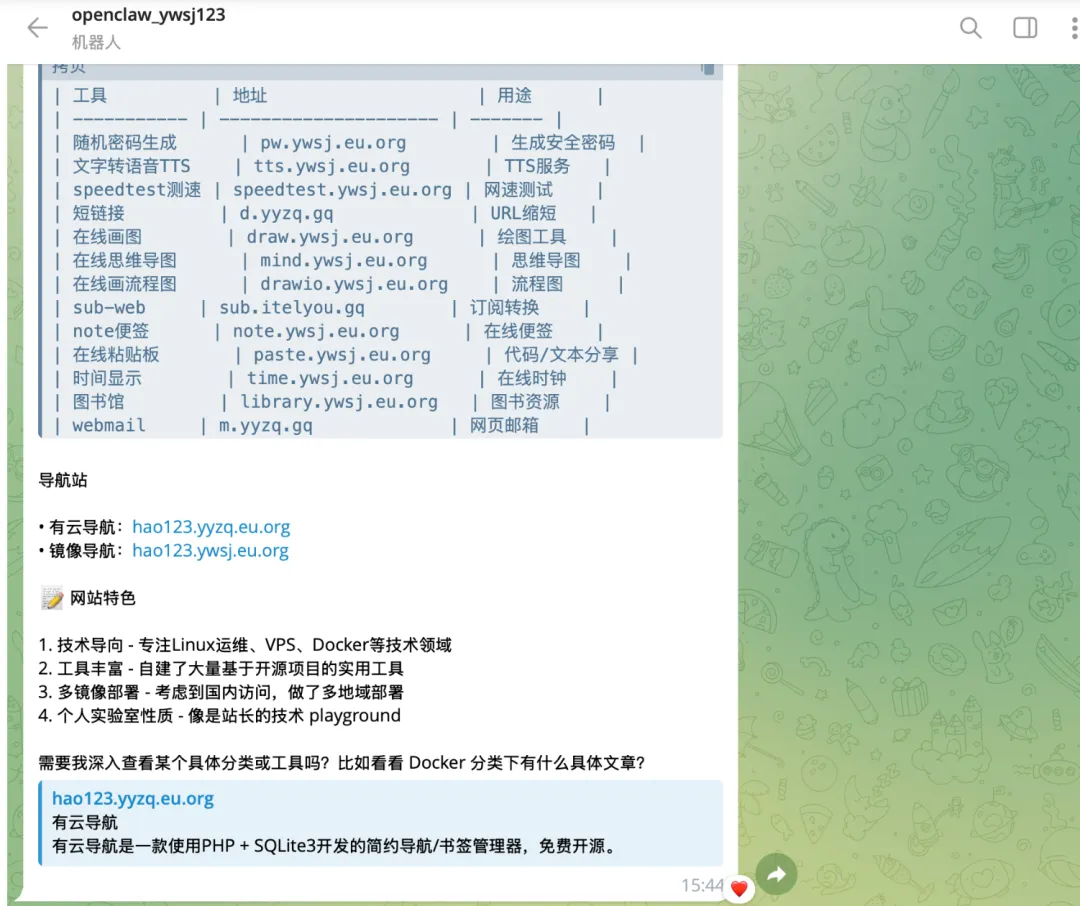Click the 生成安全密码 usage cell
The image size is (1080, 906).
click(x=563, y=143)
